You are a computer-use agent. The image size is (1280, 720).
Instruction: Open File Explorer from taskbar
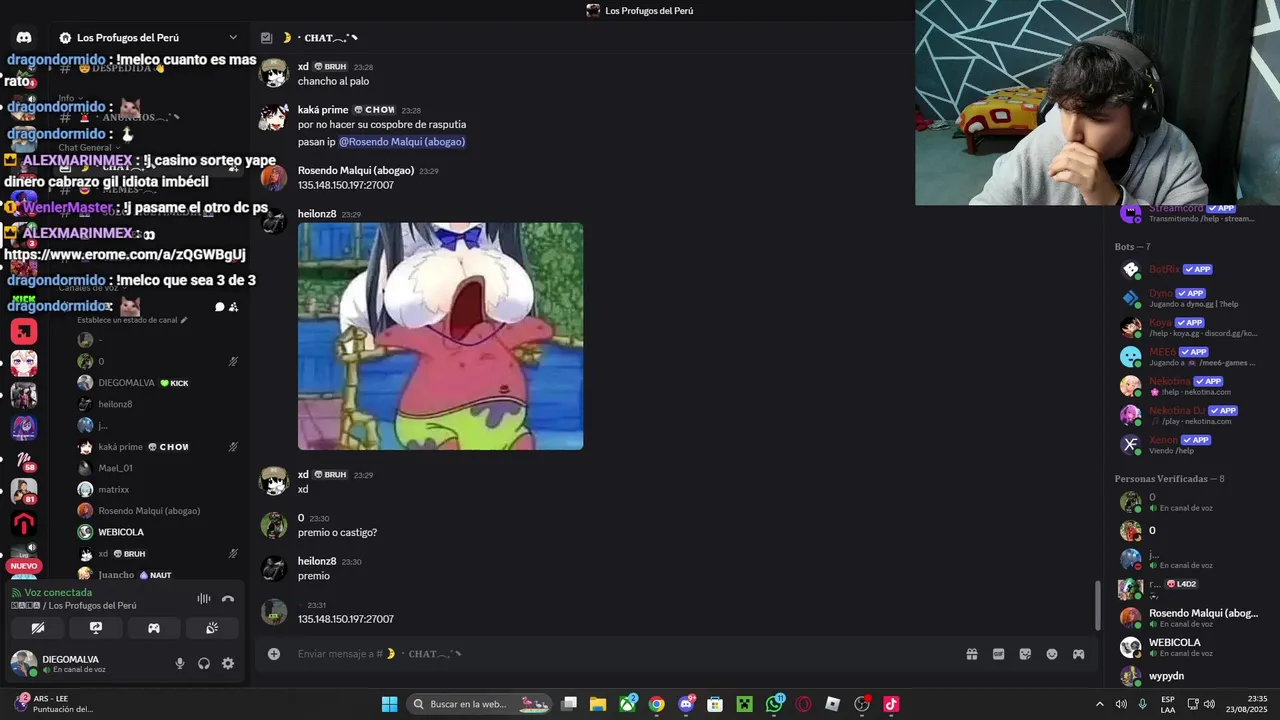click(x=598, y=704)
